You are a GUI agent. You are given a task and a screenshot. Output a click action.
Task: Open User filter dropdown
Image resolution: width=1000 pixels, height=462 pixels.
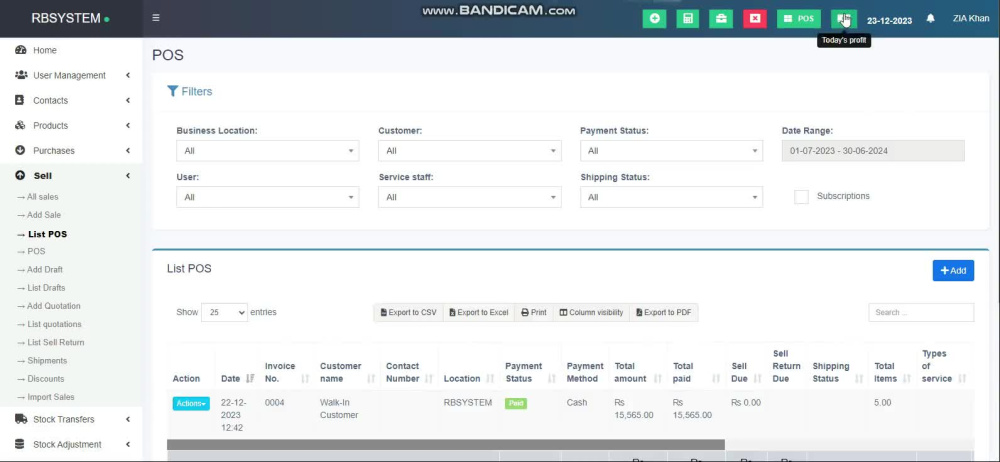(x=268, y=197)
